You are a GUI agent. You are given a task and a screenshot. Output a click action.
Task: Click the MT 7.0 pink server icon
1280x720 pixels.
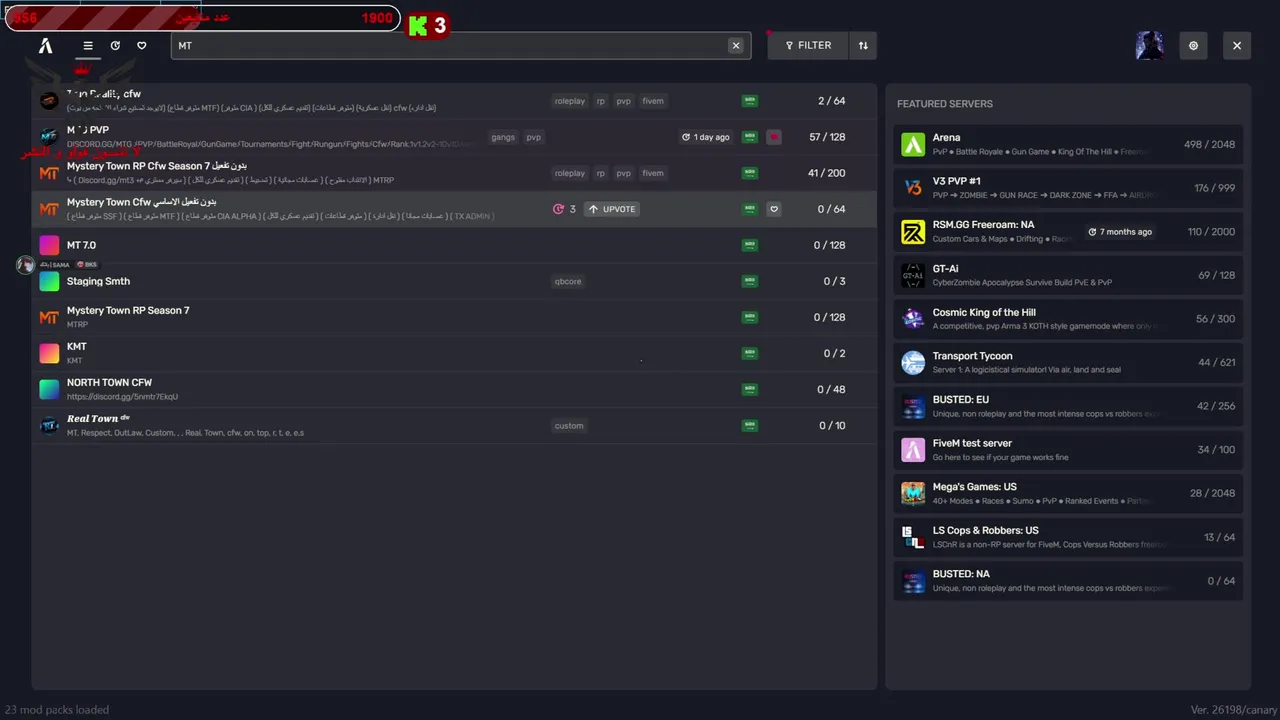click(49, 245)
